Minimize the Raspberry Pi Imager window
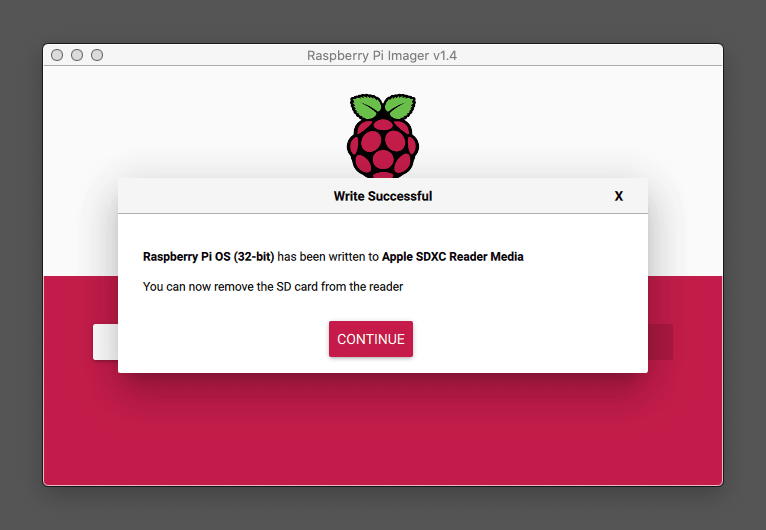Viewport: 766px width, 530px height. (x=77, y=55)
